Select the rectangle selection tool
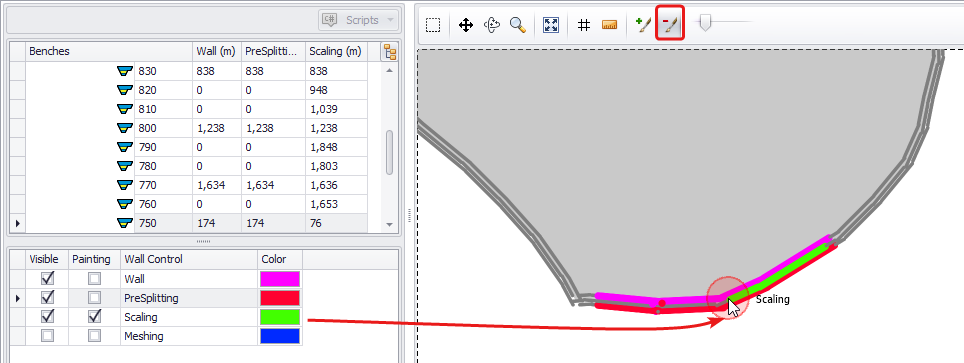 (x=433, y=25)
